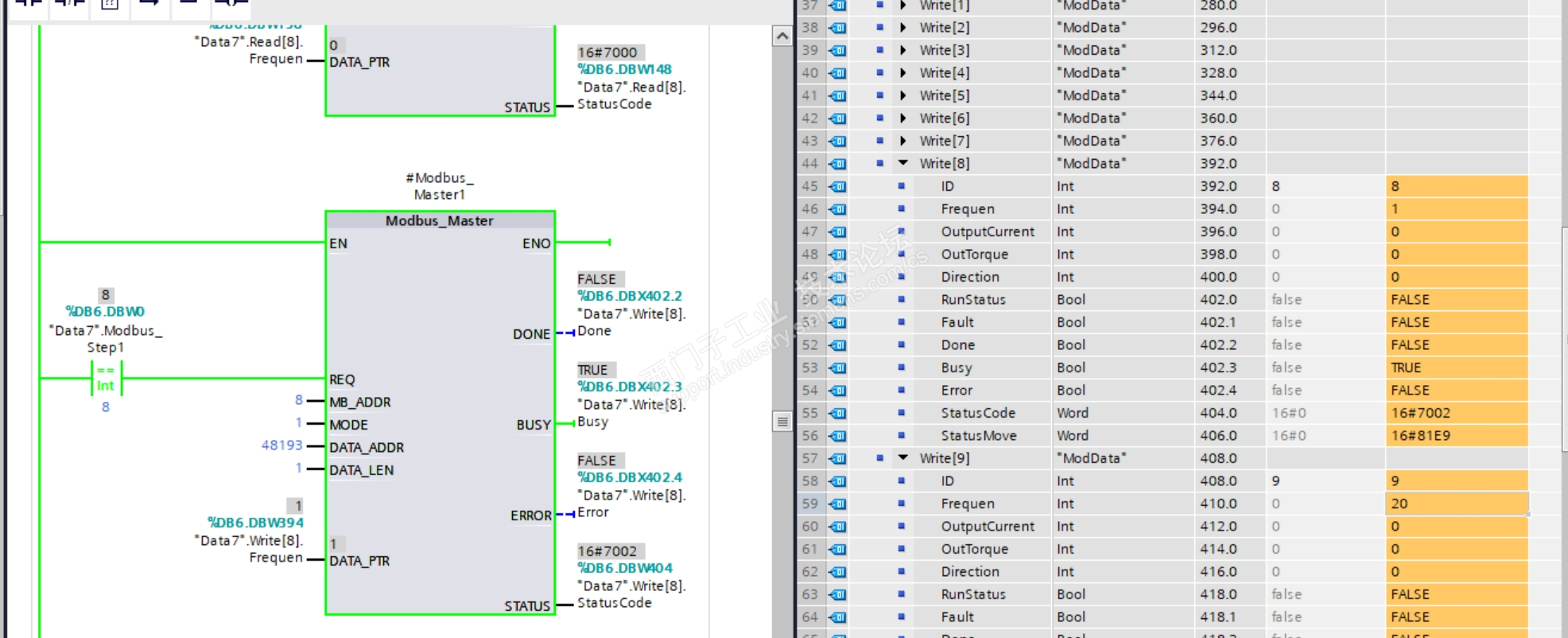Click the tag icon in row 57
The width and height of the screenshot is (1568, 638).
837,458
